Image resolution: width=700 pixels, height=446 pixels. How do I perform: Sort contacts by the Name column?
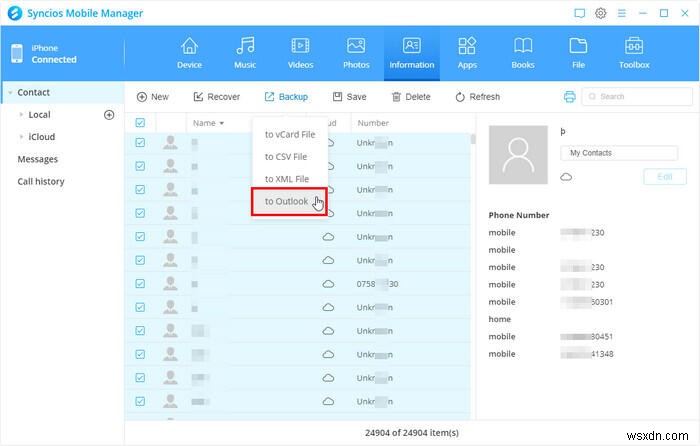coord(208,123)
